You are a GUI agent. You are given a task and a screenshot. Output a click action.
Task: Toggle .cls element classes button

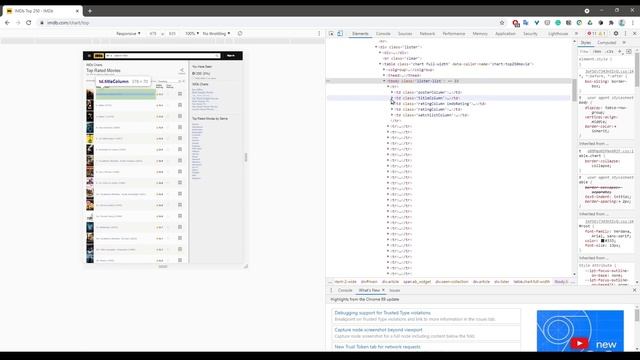[609, 51]
